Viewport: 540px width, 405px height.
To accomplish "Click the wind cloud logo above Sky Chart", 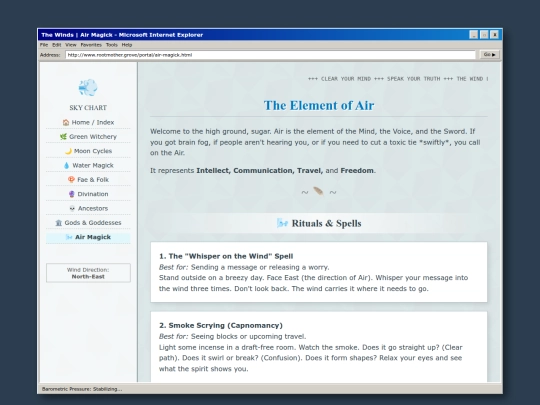I will [88, 87].
